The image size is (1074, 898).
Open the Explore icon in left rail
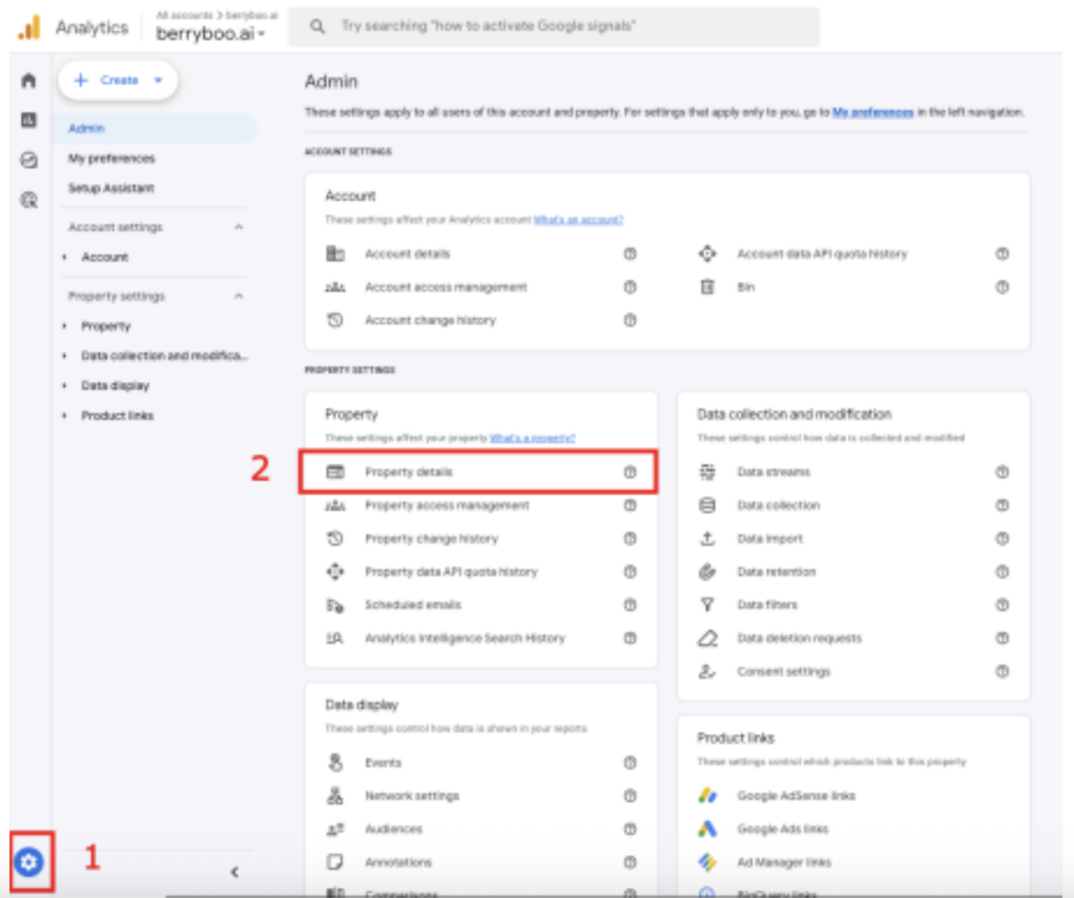point(29,160)
